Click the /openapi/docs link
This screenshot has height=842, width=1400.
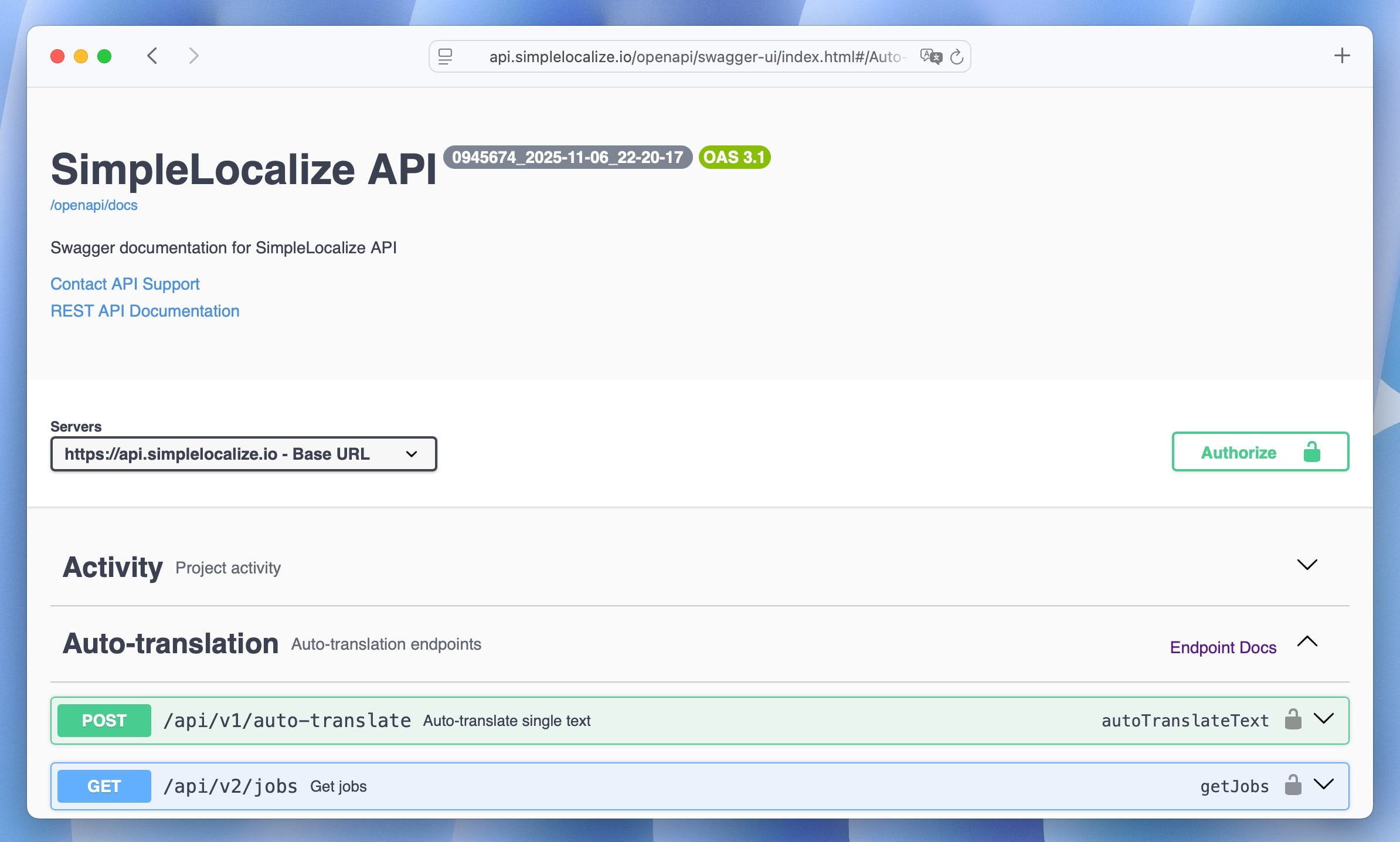click(x=93, y=205)
